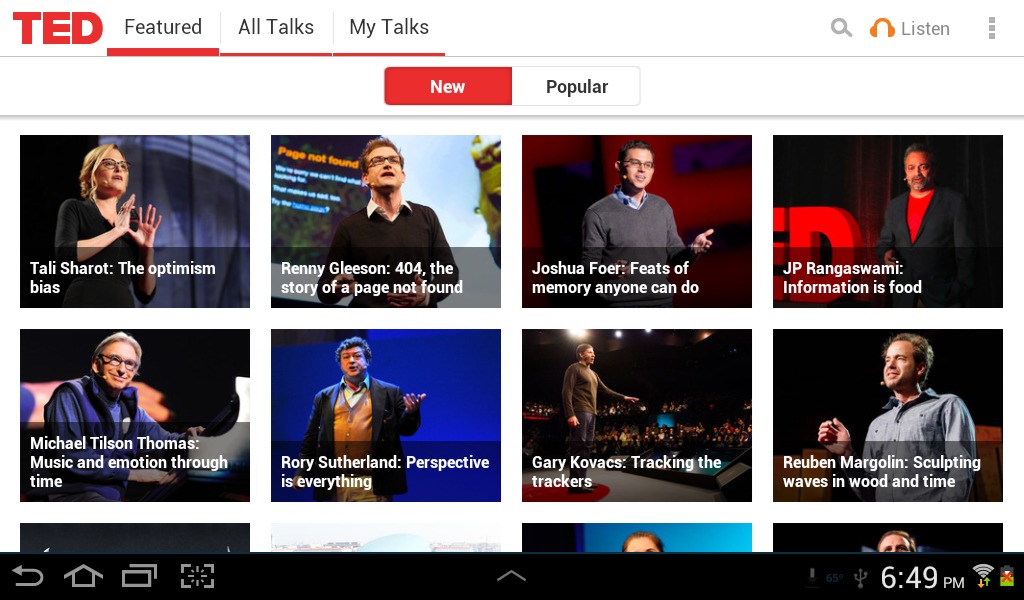Open the recent apps switcher
Image resolution: width=1024 pixels, height=600 pixels.
pyautogui.click(x=139, y=576)
